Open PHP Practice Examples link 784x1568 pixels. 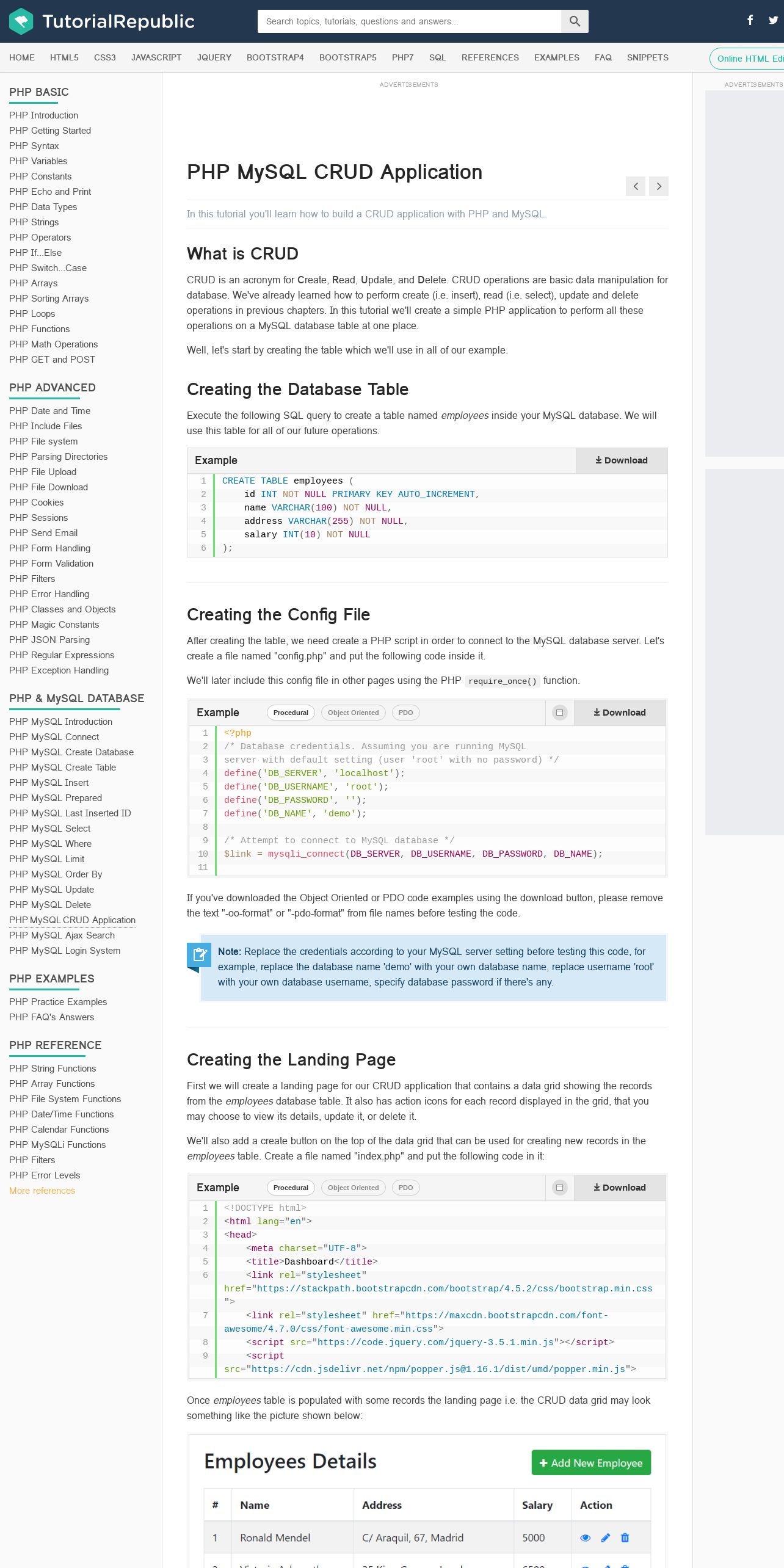click(x=58, y=1002)
